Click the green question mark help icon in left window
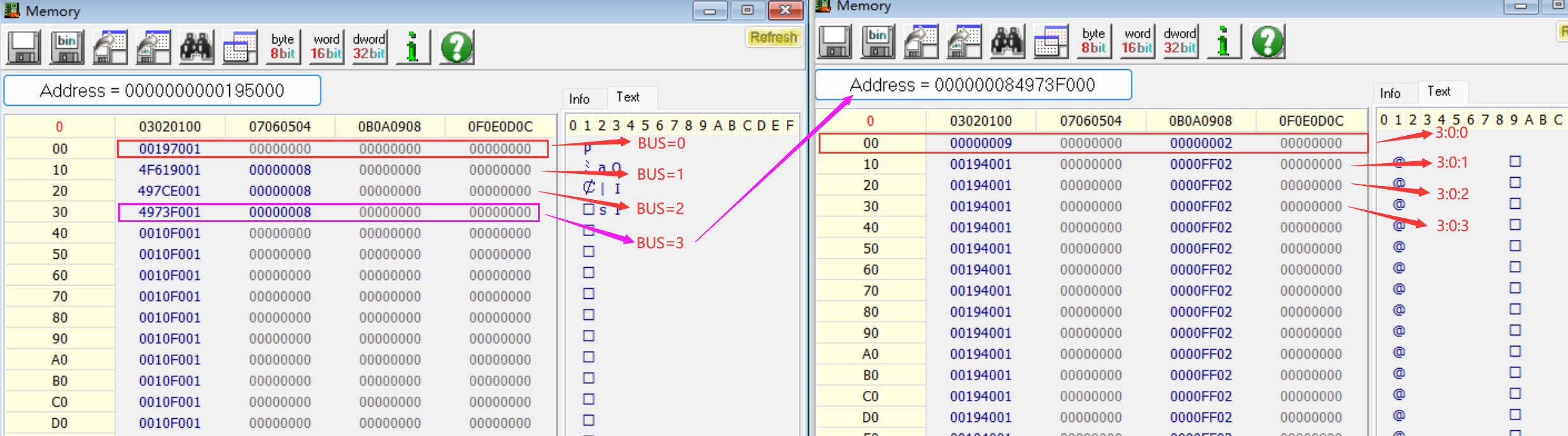This screenshot has height=436, width=1568. click(x=457, y=47)
